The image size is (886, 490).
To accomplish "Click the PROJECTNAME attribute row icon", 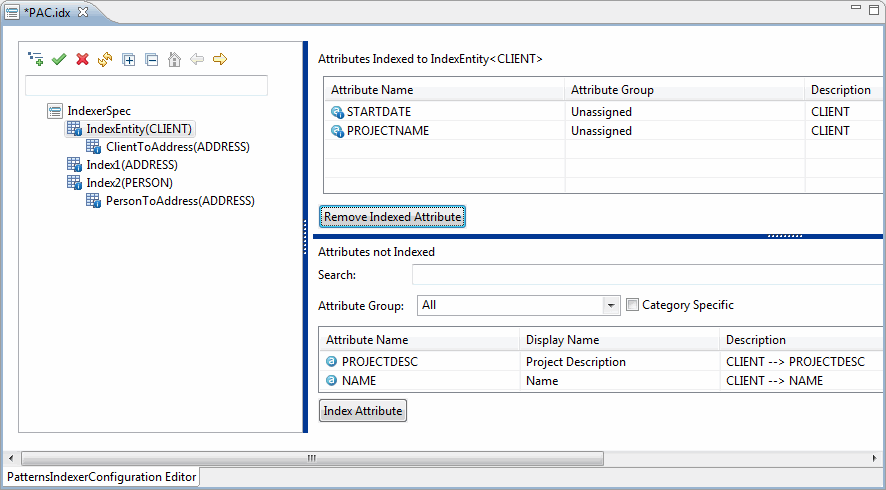I will click(337, 131).
